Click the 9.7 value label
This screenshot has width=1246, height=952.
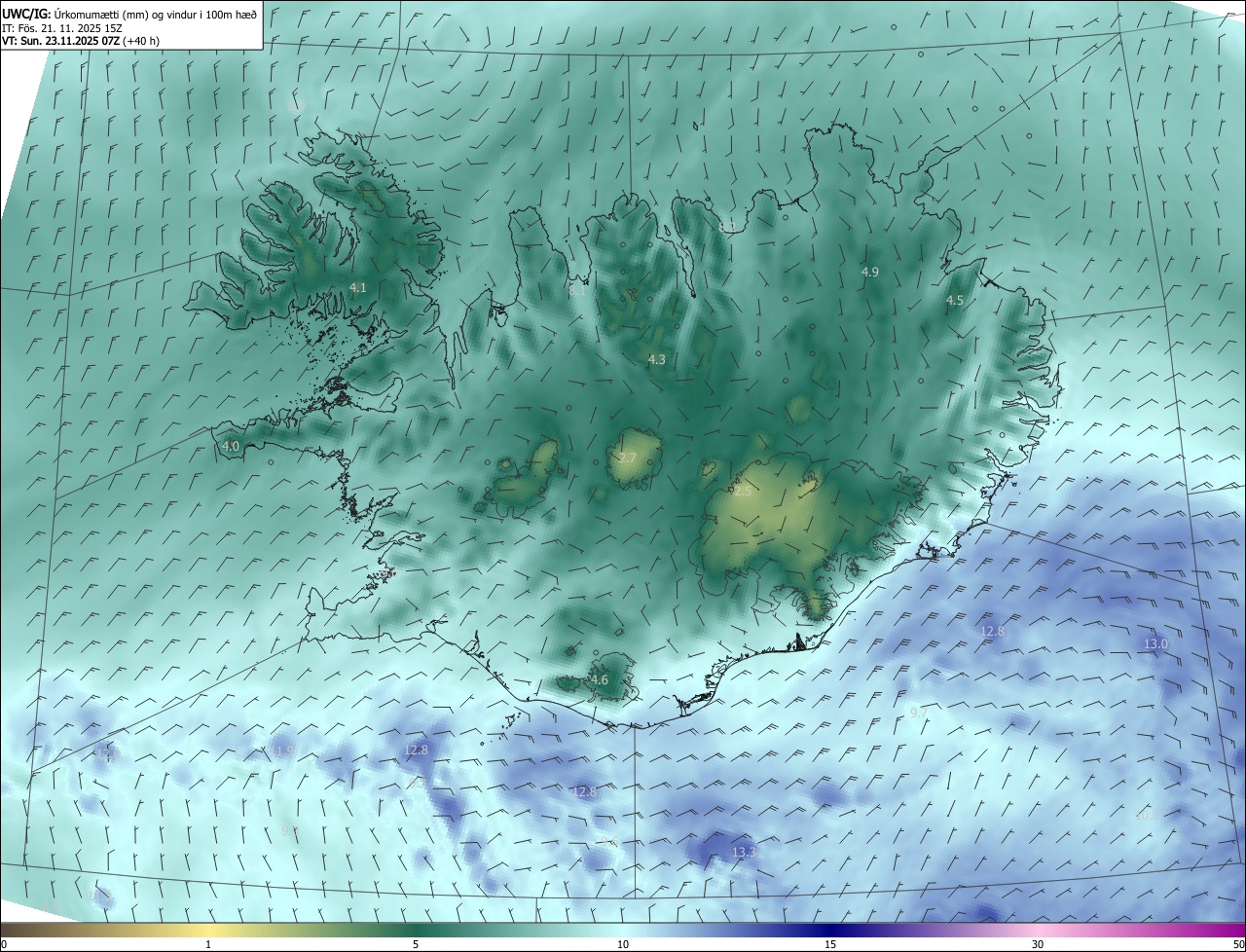click(918, 713)
